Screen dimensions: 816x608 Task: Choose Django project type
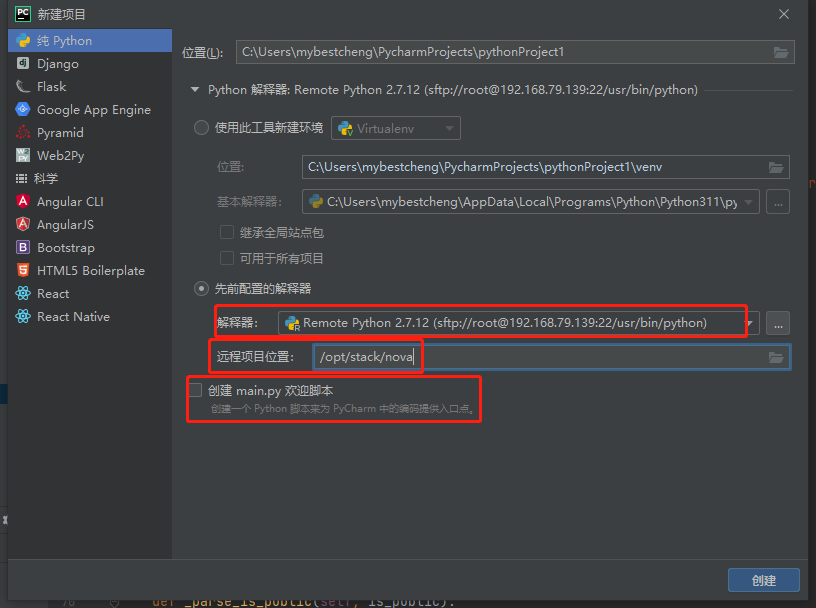pos(90,64)
